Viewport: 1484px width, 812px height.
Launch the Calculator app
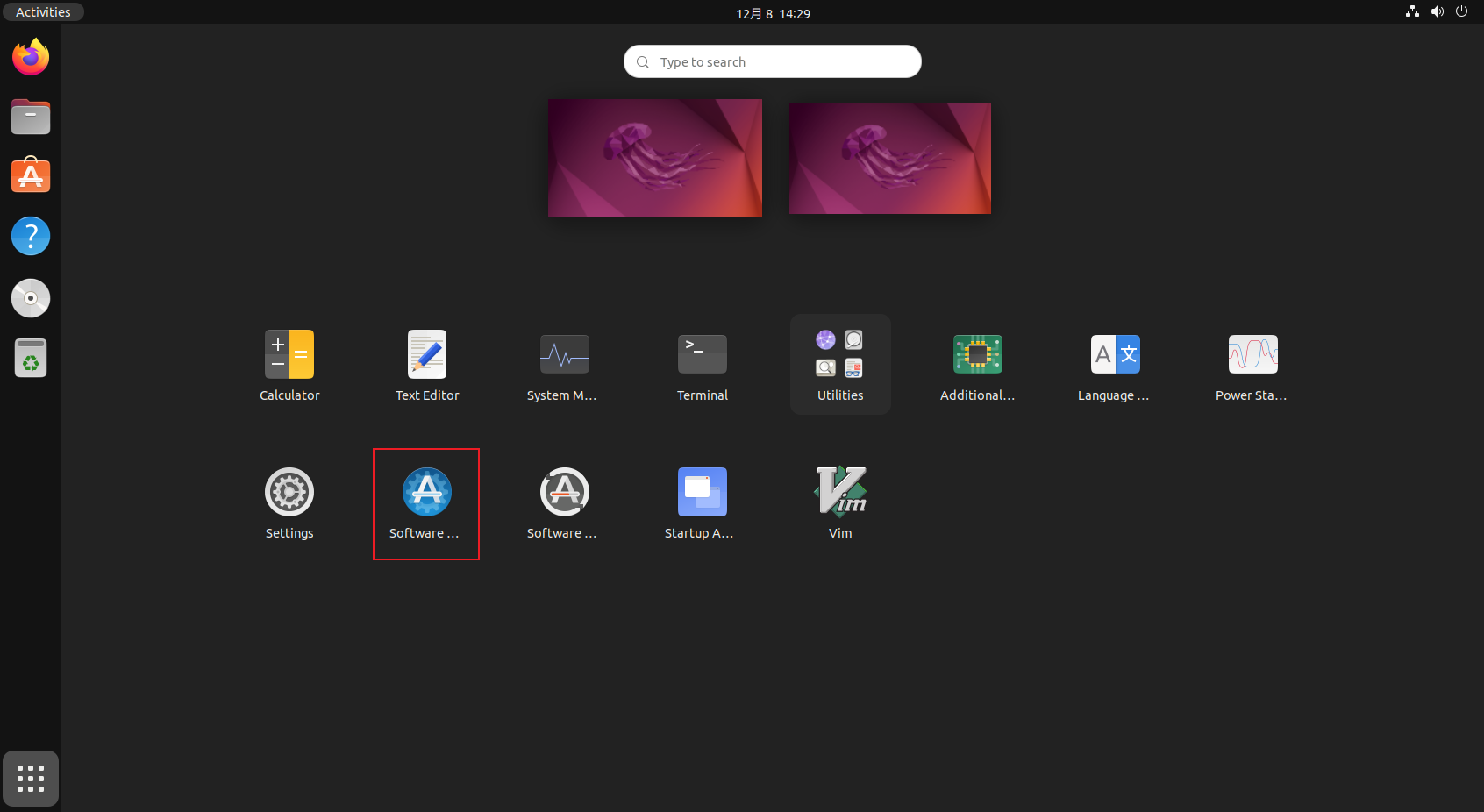(x=289, y=365)
